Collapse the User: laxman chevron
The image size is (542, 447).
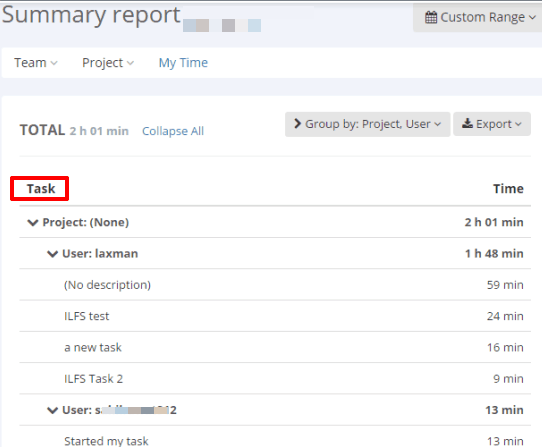52,254
